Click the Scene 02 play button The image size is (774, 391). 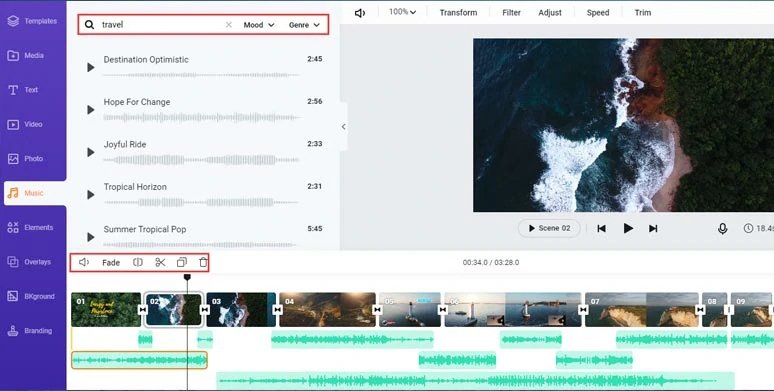click(x=549, y=228)
